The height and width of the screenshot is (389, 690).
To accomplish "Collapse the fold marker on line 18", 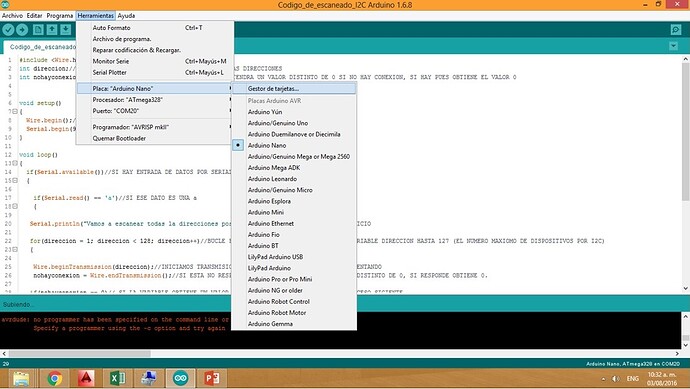I will tap(15, 206).
